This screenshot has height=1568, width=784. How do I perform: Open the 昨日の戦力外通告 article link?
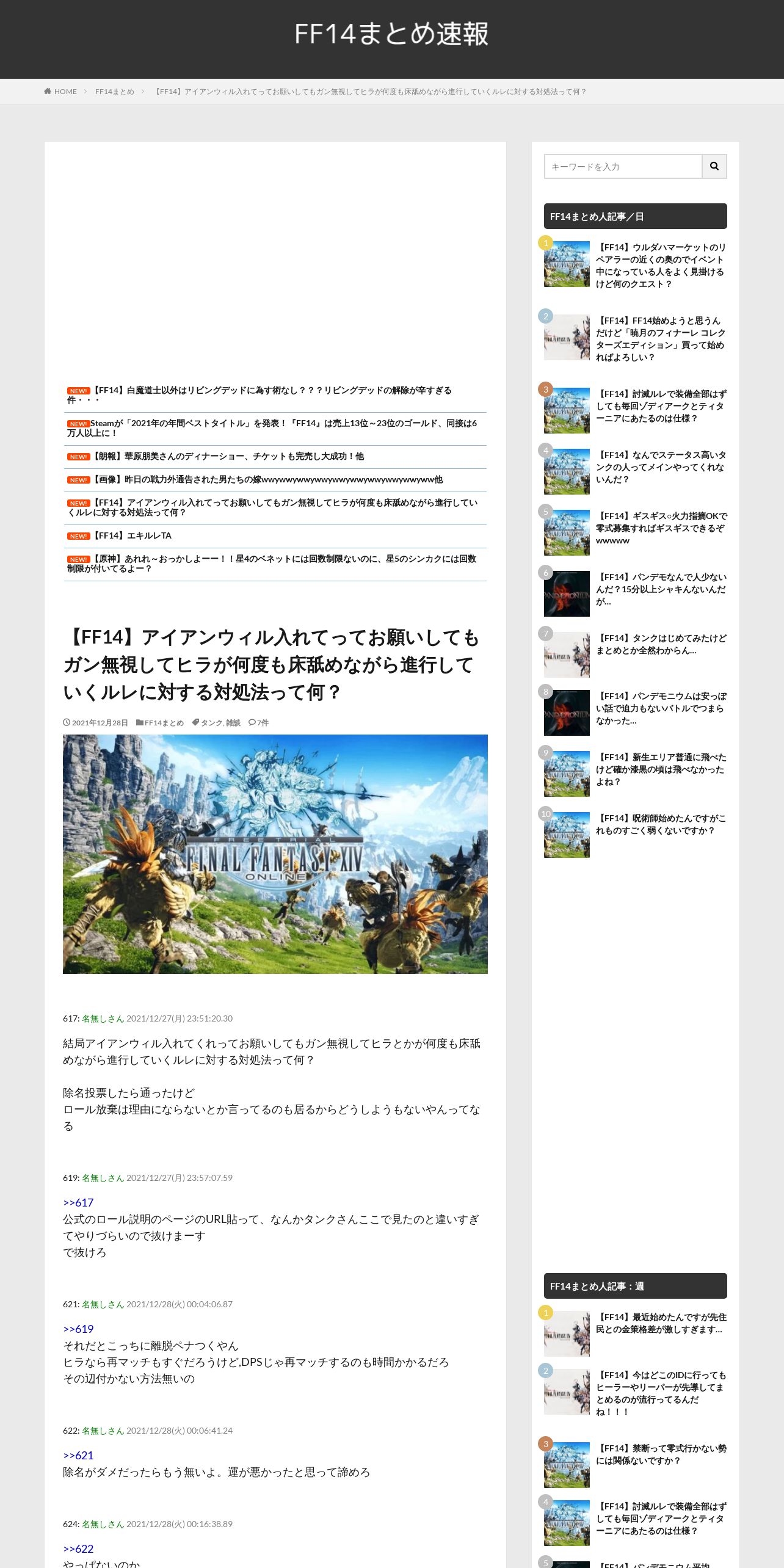tap(267, 479)
